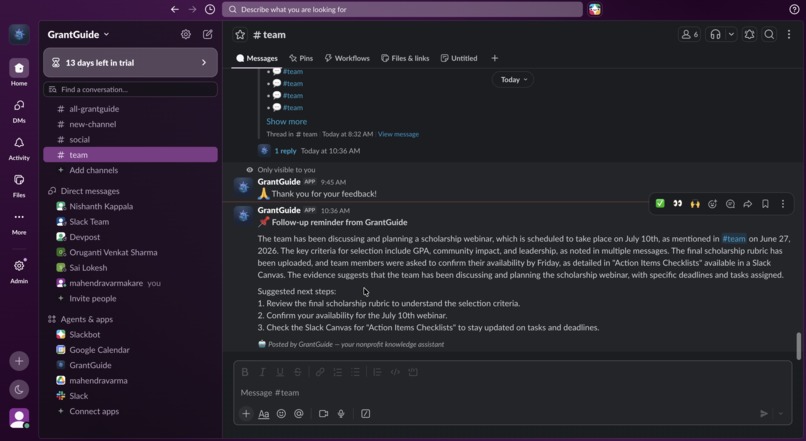The height and width of the screenshot is (441, 806).
Task: Toggle italic formatting in composer
Action: click(262, 372)
